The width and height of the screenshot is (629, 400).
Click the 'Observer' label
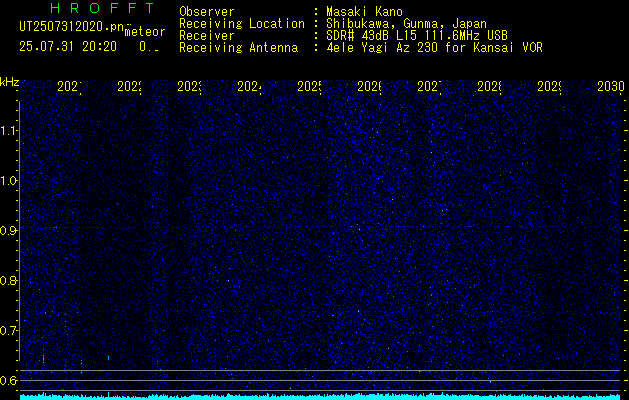207,12
